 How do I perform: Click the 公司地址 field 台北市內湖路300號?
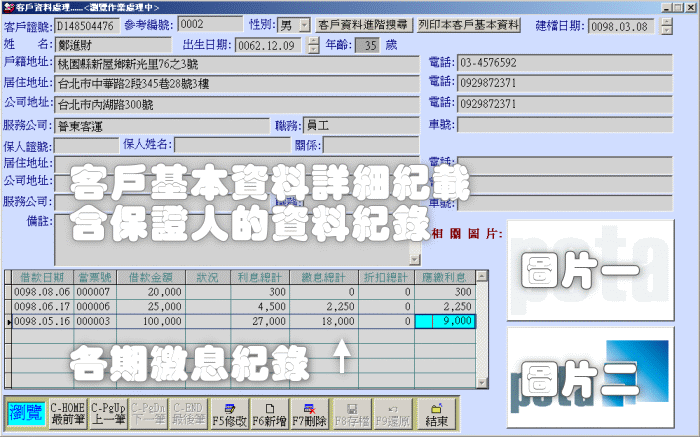237,105
